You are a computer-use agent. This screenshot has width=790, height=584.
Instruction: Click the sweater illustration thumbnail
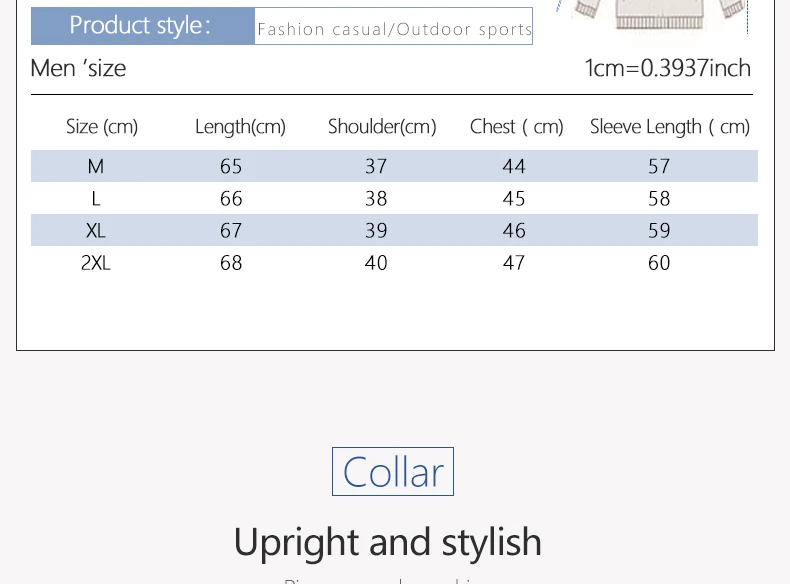point(658,15)
